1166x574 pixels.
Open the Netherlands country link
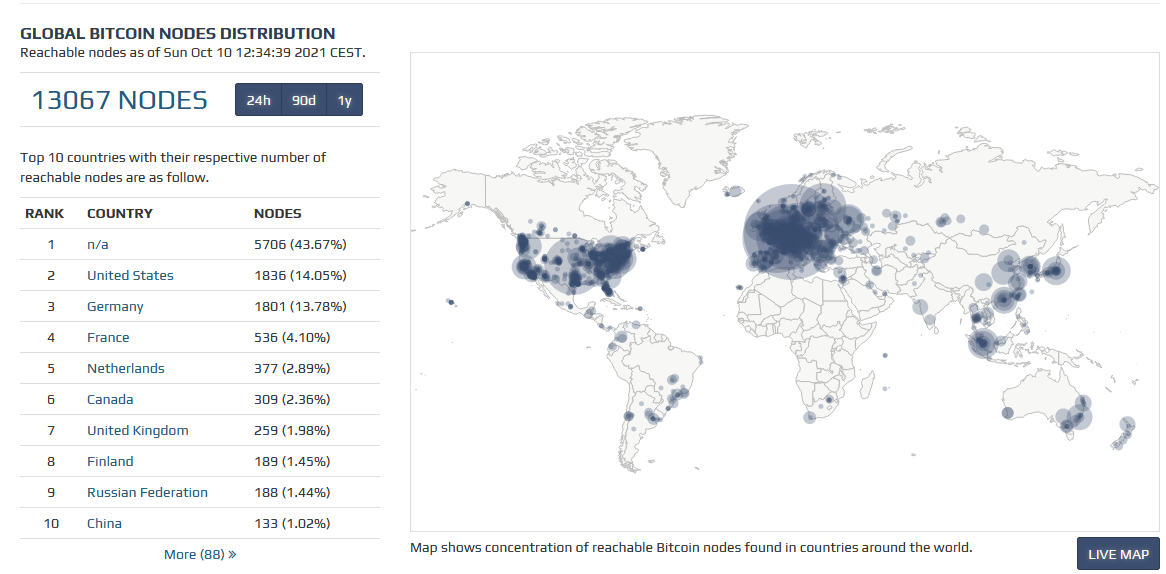[126, 368]
